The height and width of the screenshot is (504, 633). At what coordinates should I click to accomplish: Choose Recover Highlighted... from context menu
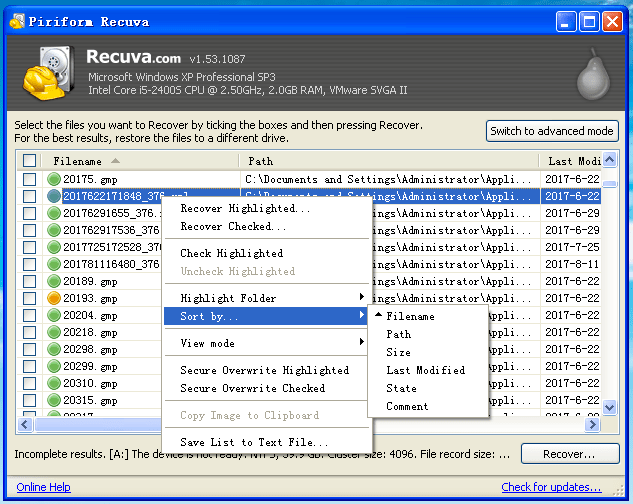[266, 208]
